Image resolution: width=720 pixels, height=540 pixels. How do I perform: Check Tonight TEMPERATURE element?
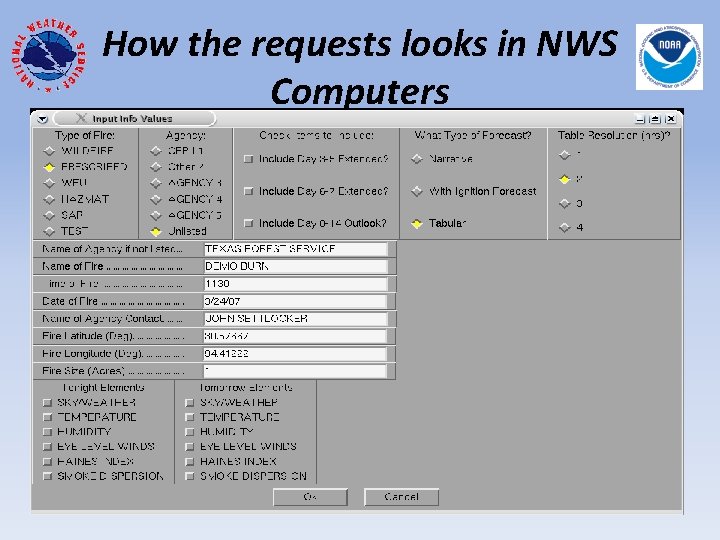[47, 417]
